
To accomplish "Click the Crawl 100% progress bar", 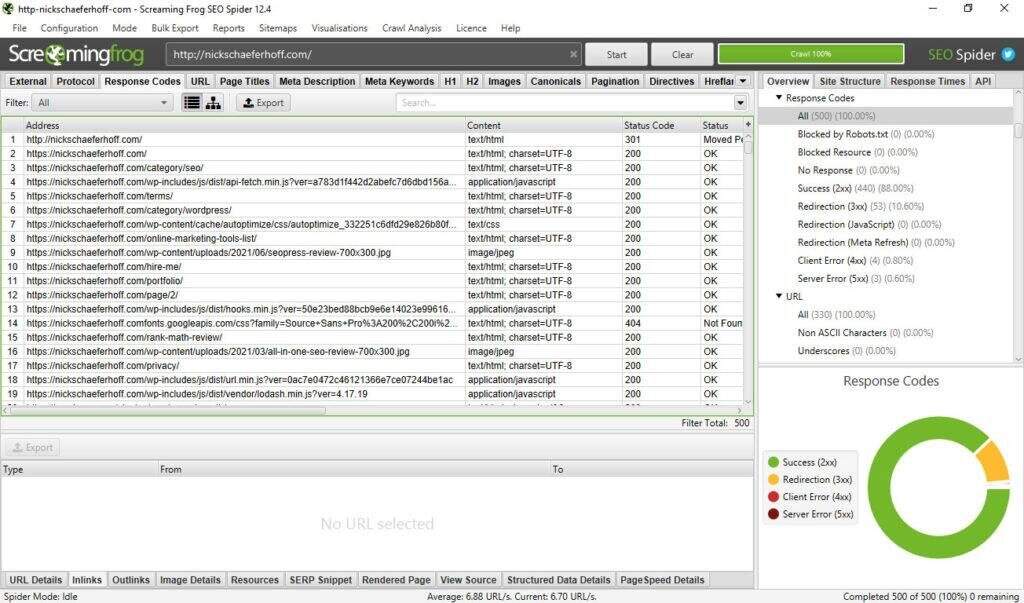I will [810, 54].
